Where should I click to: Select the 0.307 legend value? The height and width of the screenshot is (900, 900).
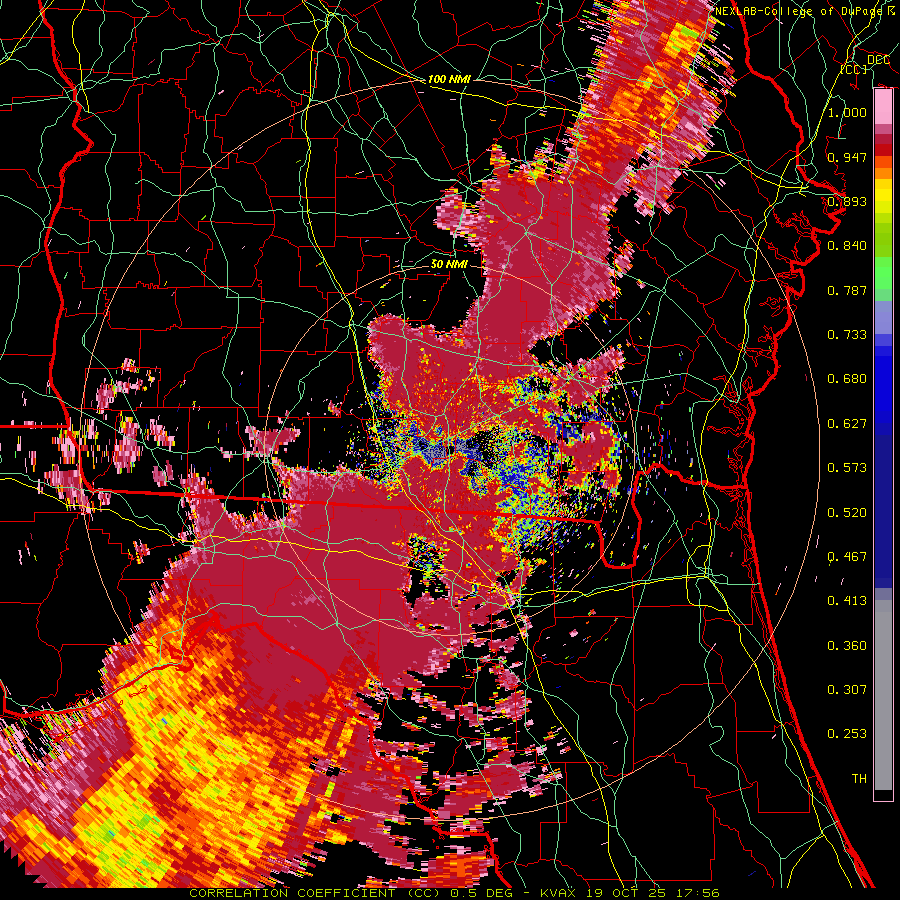tap(847, 689)
